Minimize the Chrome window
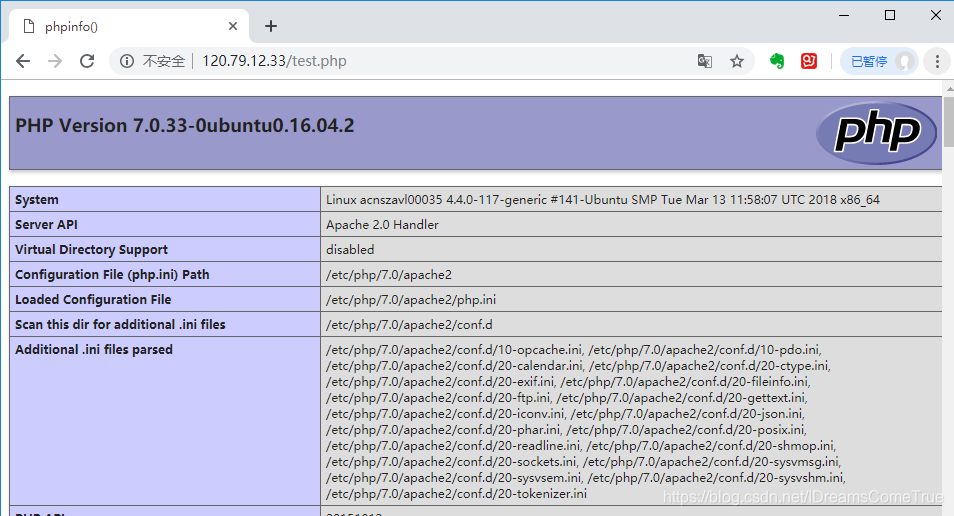 coord(844,15)
